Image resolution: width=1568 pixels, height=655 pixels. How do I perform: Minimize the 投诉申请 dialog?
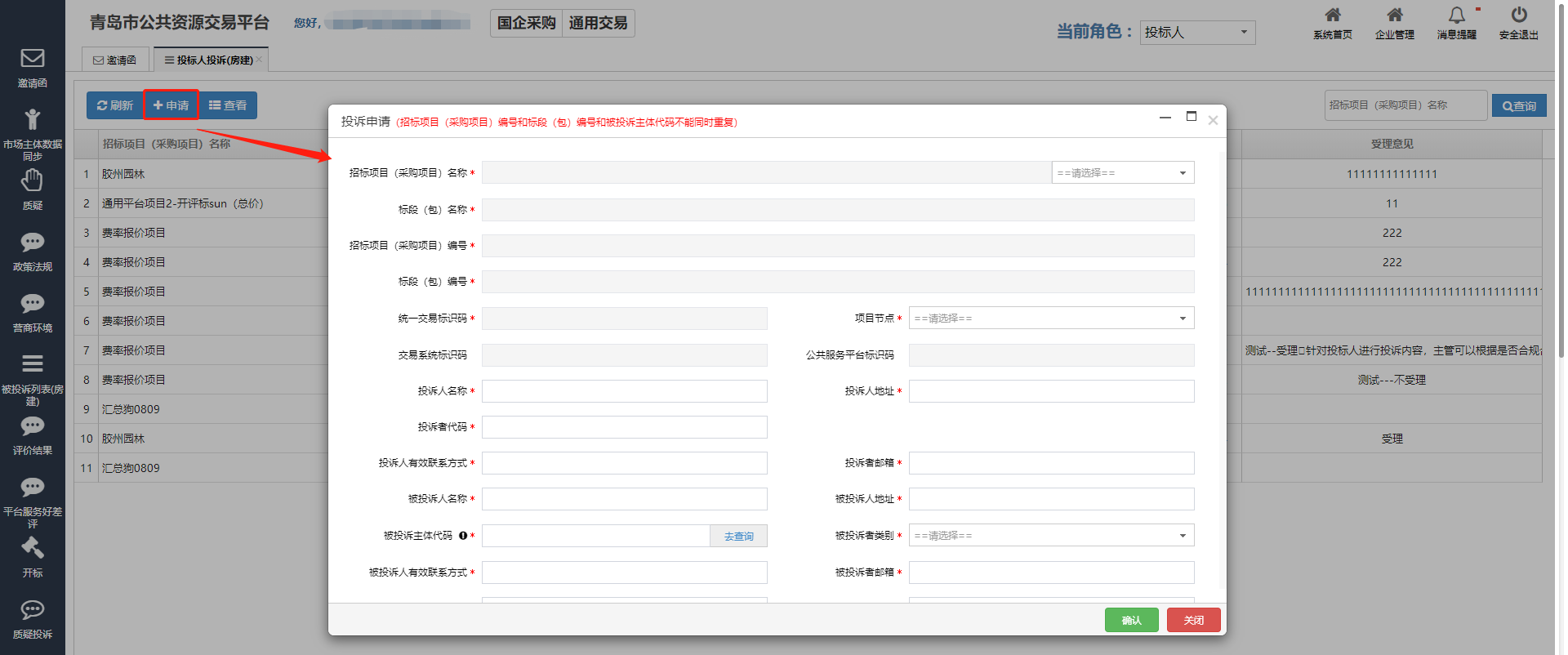tap(1165, 118)
